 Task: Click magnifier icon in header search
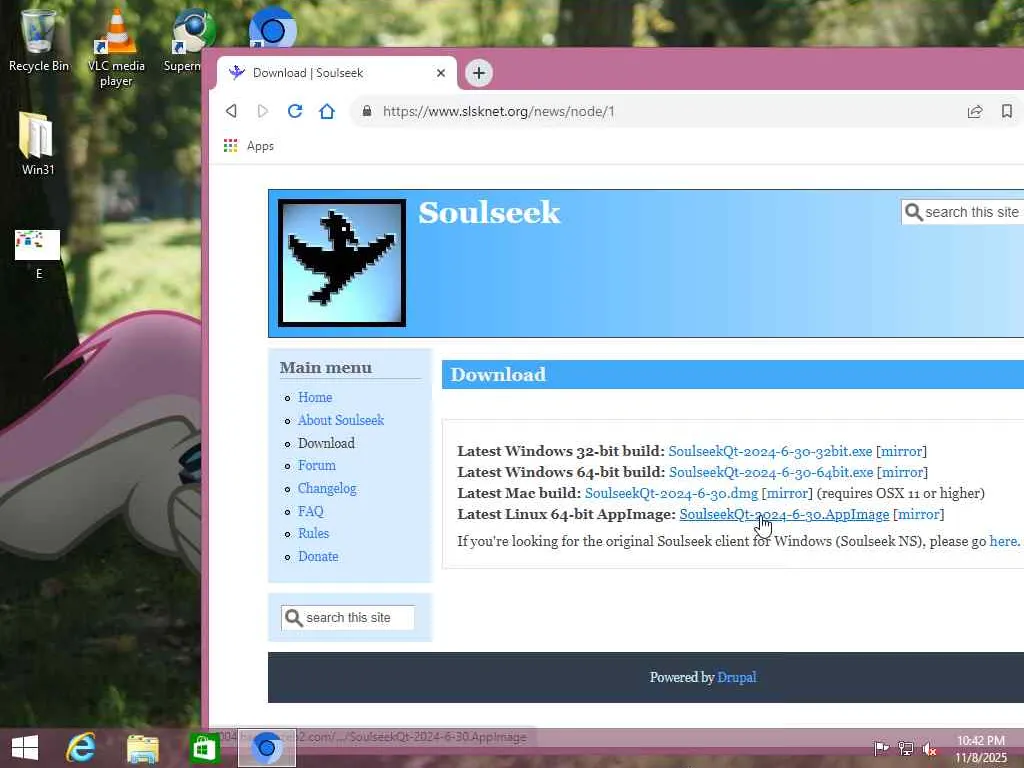tap(914, 212)
